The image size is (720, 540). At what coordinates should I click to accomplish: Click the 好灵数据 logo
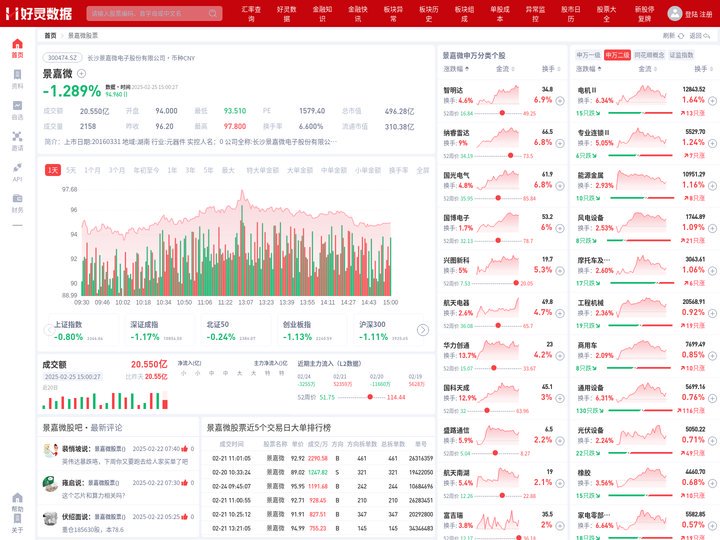(x=39, y=13)
